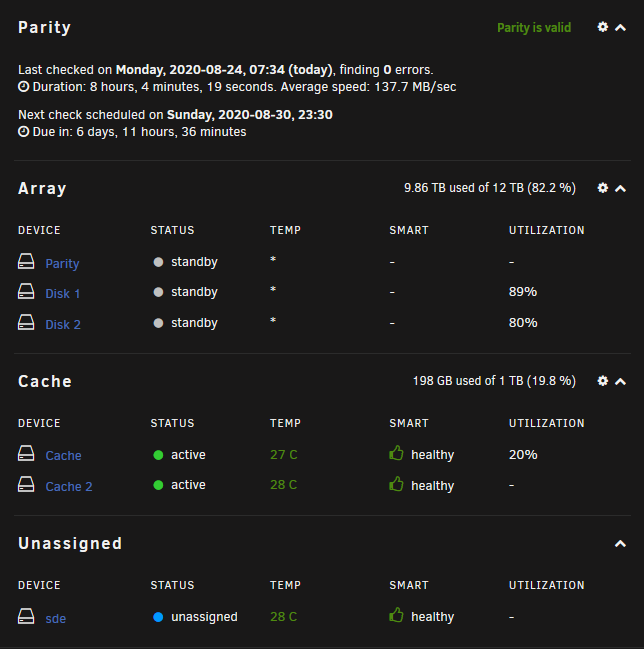Click 'Monday, 2020-08-24, 07:34 (today)' date
The image size is (644, 649).
(x=224, y=70)
